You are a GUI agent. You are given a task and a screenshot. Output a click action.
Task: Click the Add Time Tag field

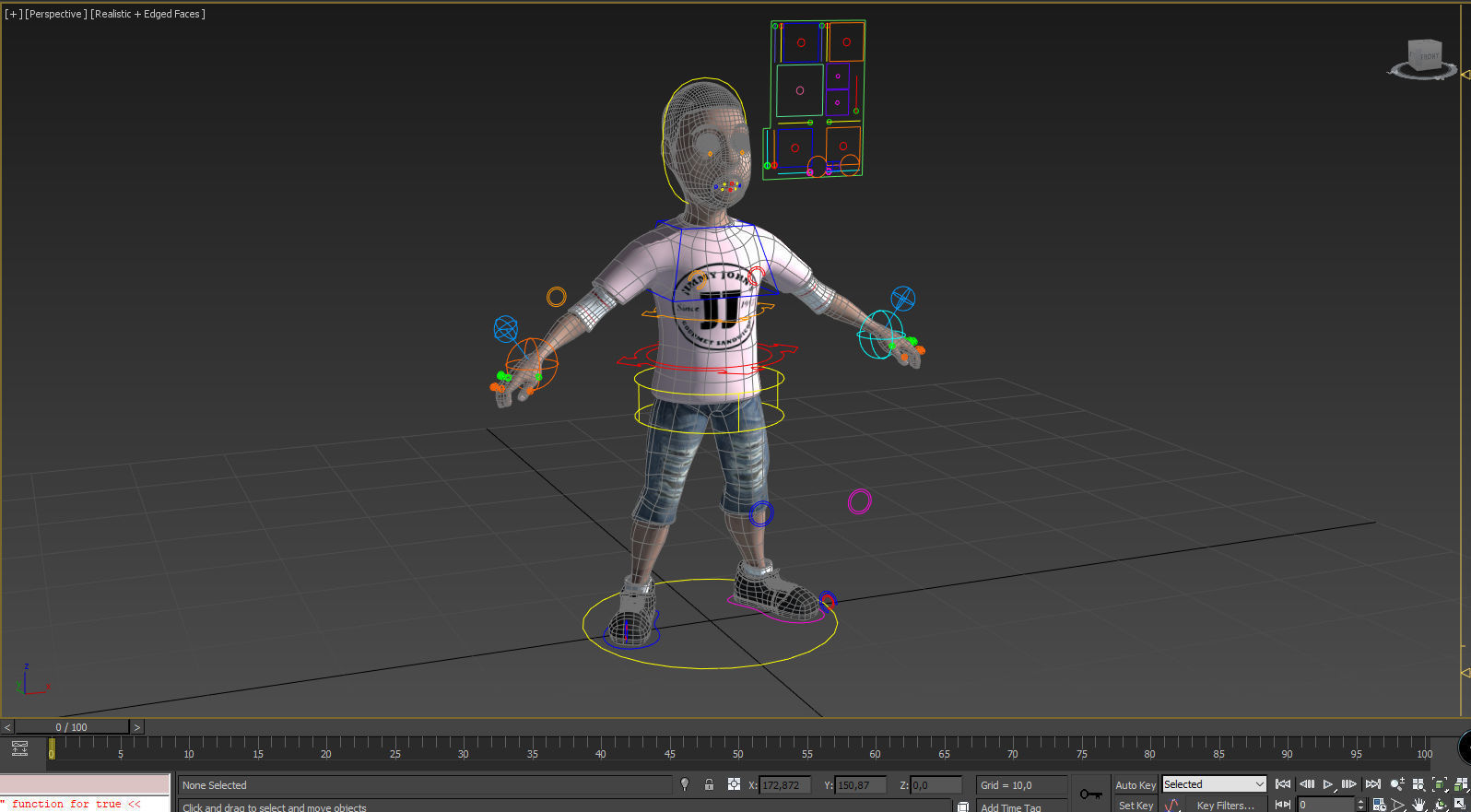1023,806
